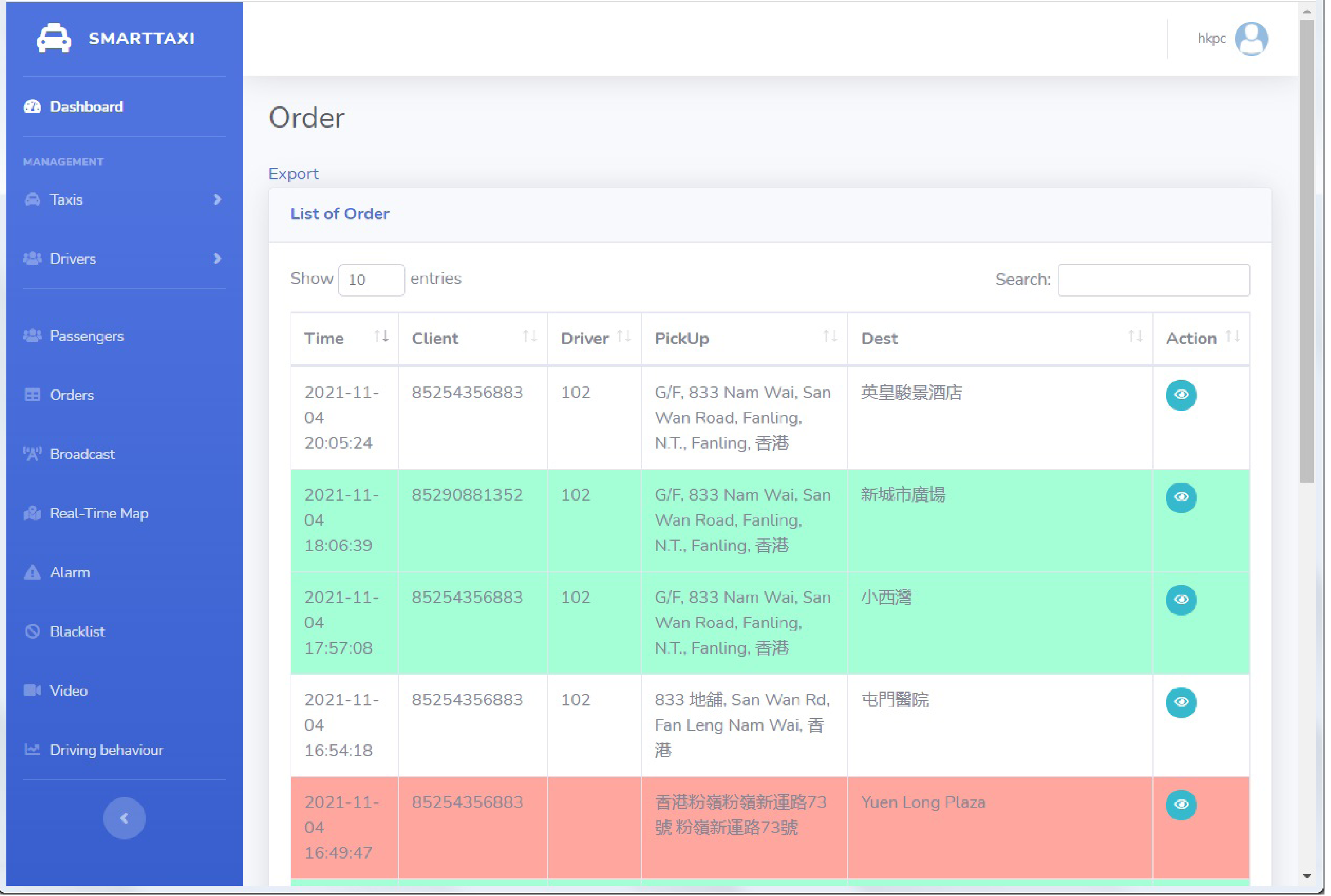Click the Dashboard gauge icon
The height and width of the screenshot is (896, 1331).
coord(33,106)
